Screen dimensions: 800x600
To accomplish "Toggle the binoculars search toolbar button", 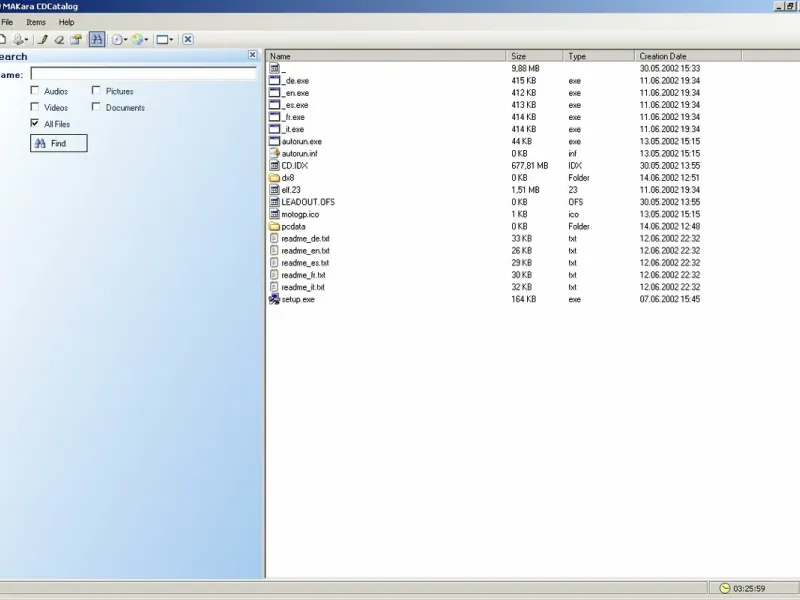I will pyautogui.click(x=97, y=39).
